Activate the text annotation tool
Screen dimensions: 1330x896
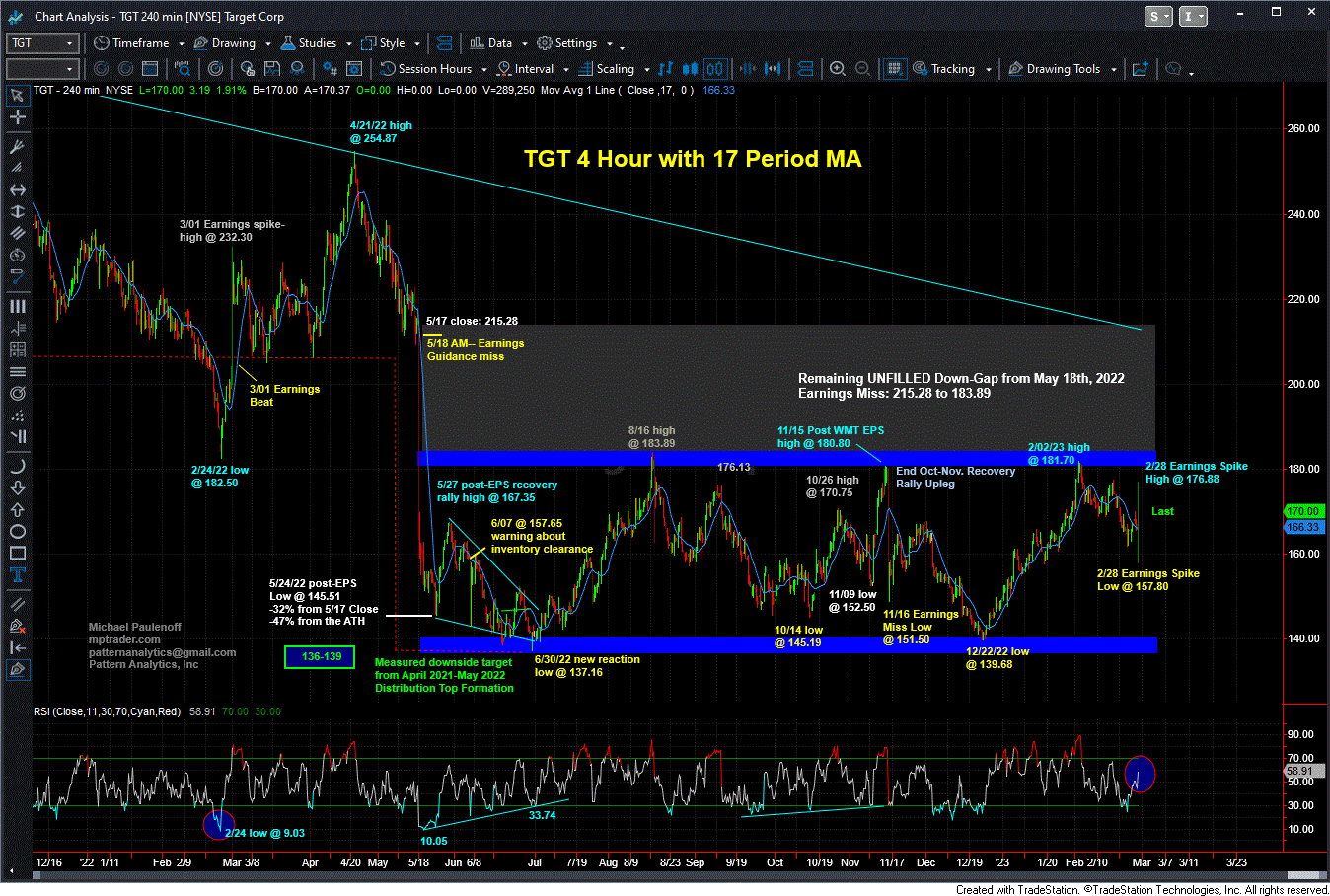17,575
